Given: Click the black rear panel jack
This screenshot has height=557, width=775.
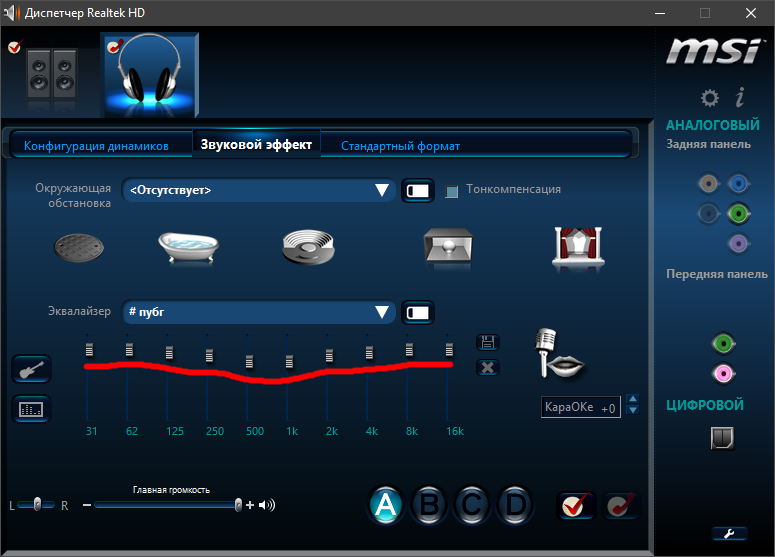Looking at the screenshot, I should click(709, 214).
